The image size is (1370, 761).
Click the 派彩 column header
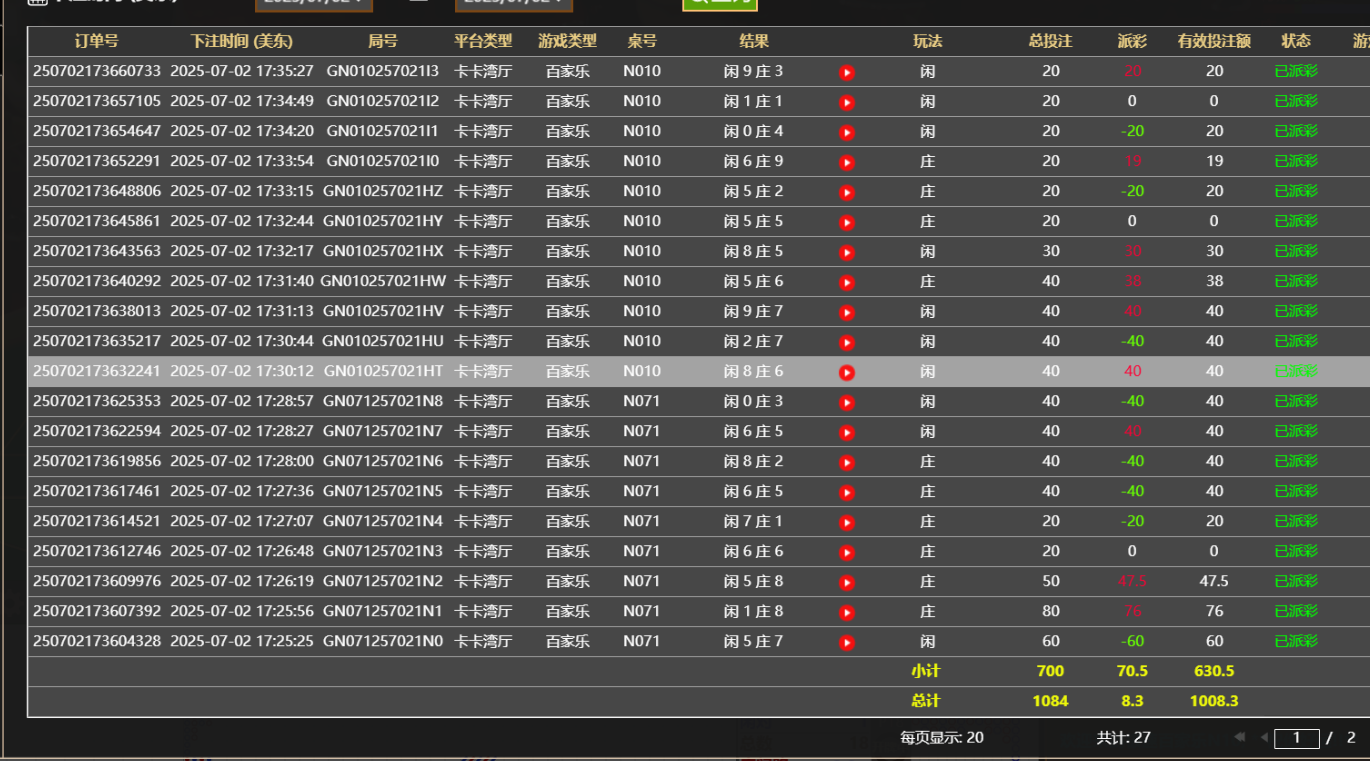coord(1132,41)
